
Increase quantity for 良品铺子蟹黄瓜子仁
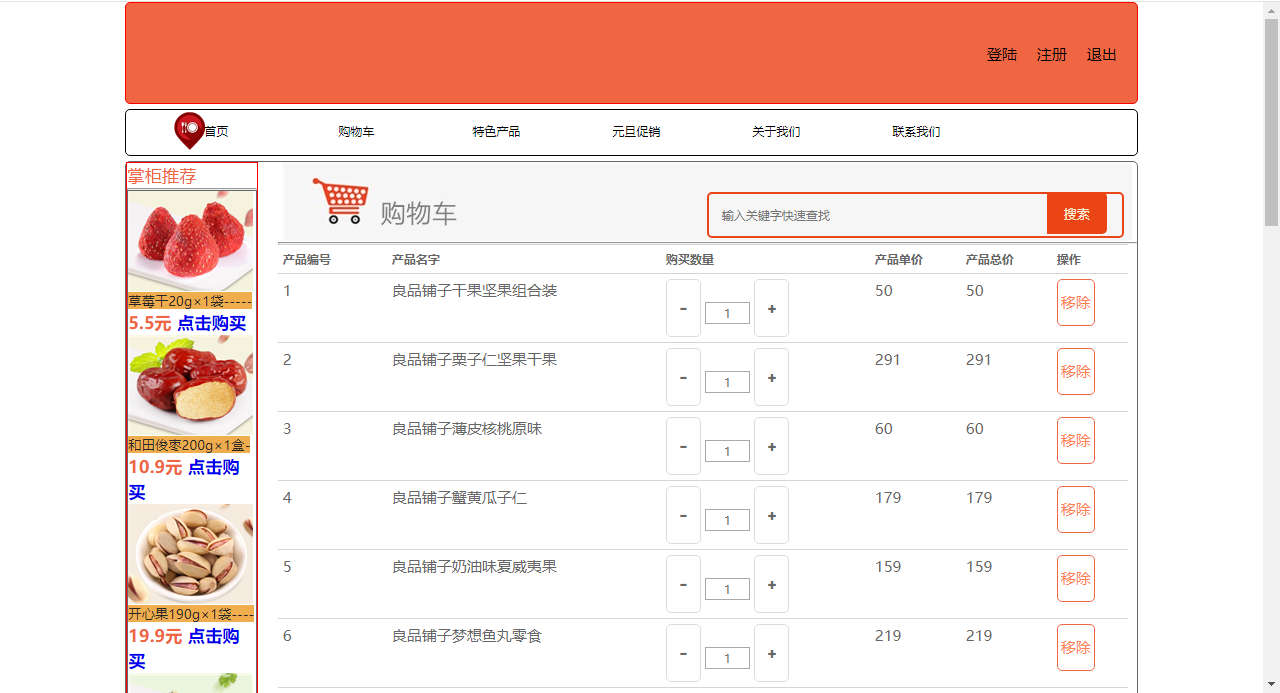pos(771,515)
